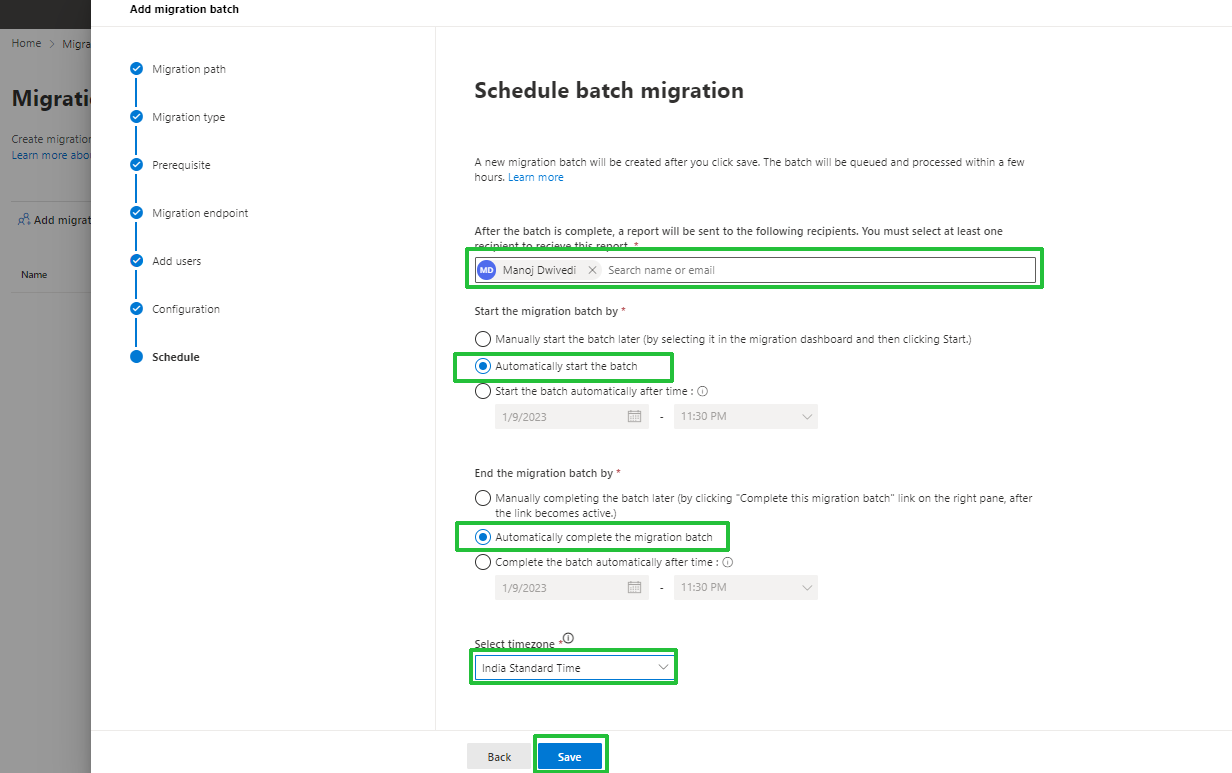Select Manually completing the batch later option
This screenshot has height=773, width=1232.
(x=484, y=498)
